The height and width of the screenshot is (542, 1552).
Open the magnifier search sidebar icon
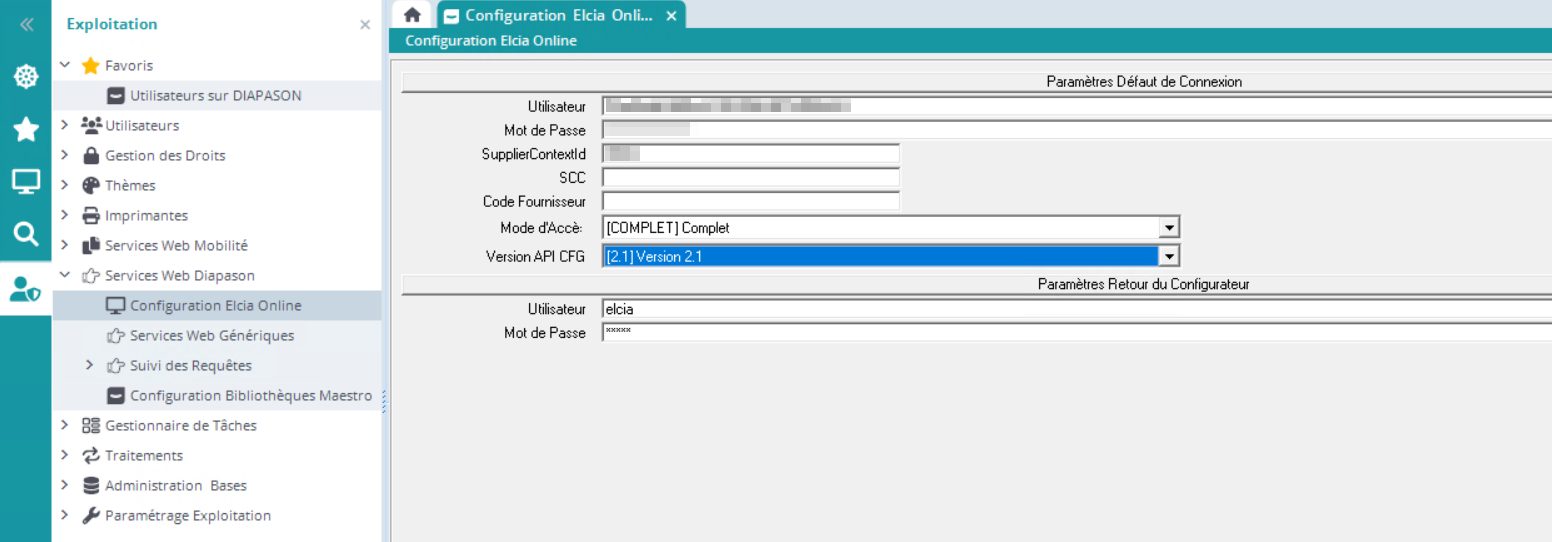coord(26,235)
